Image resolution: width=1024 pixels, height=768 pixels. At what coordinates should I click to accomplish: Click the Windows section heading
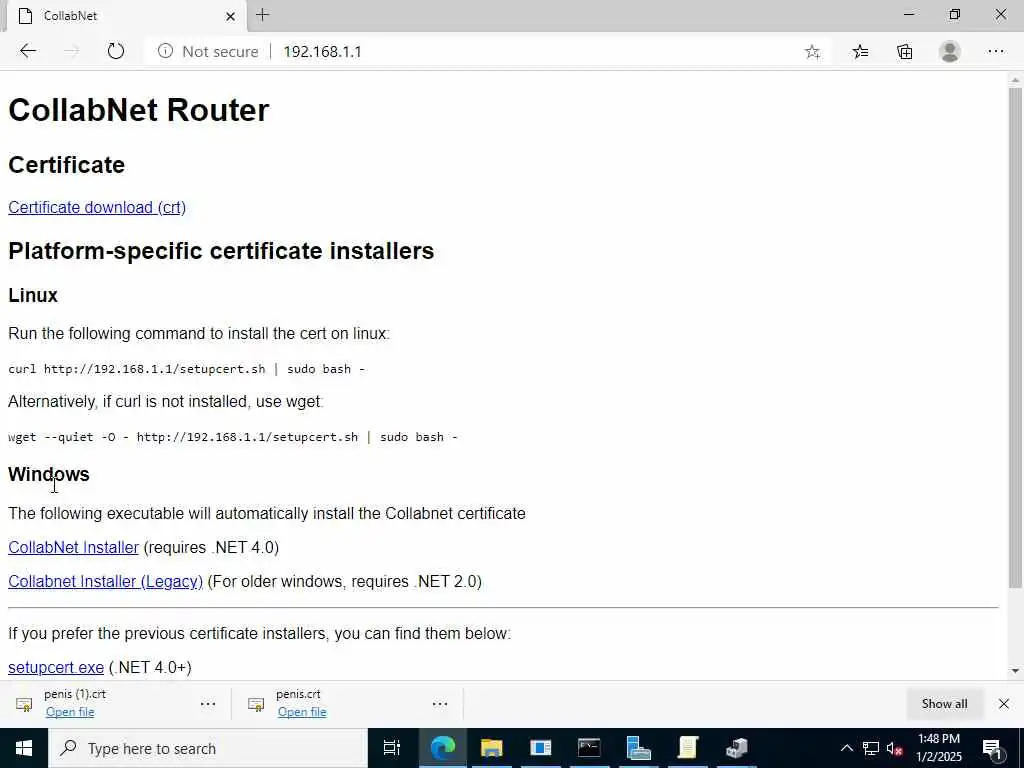49,474
